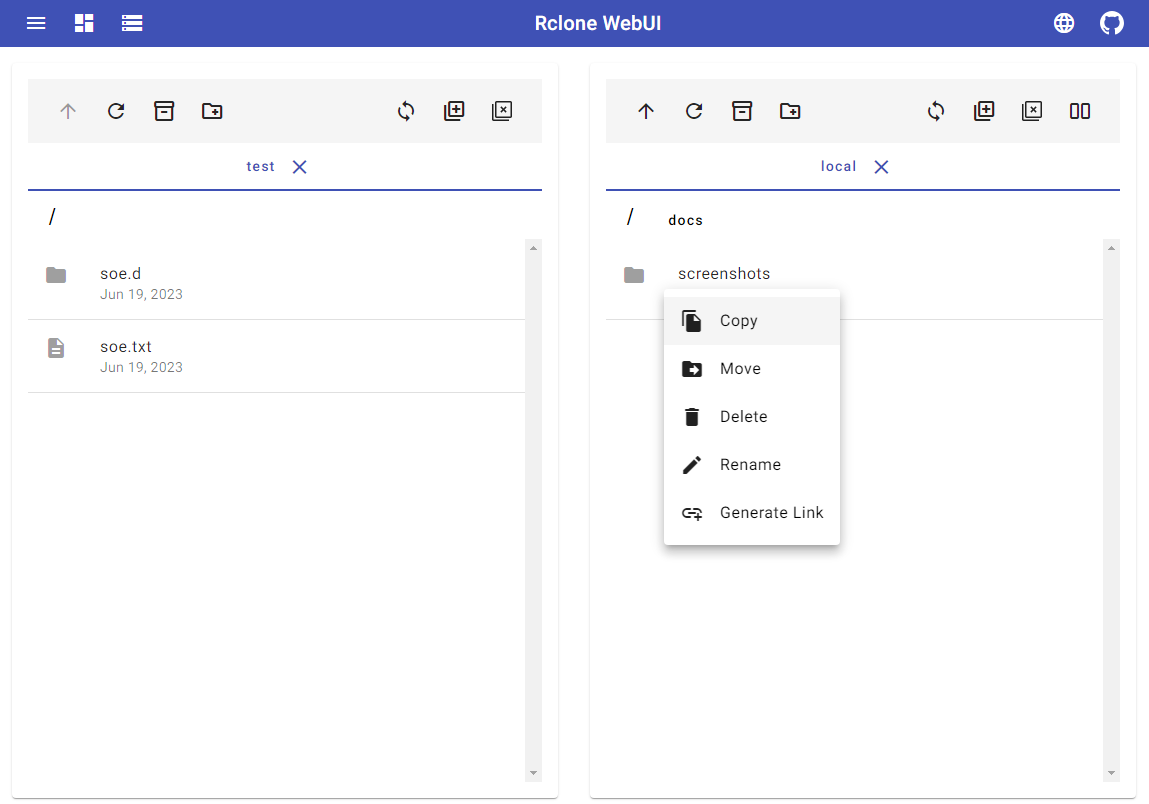Close the local tab with X
Image resolution: width=1149 pixels, height=804 pixels.
(882, 167)
